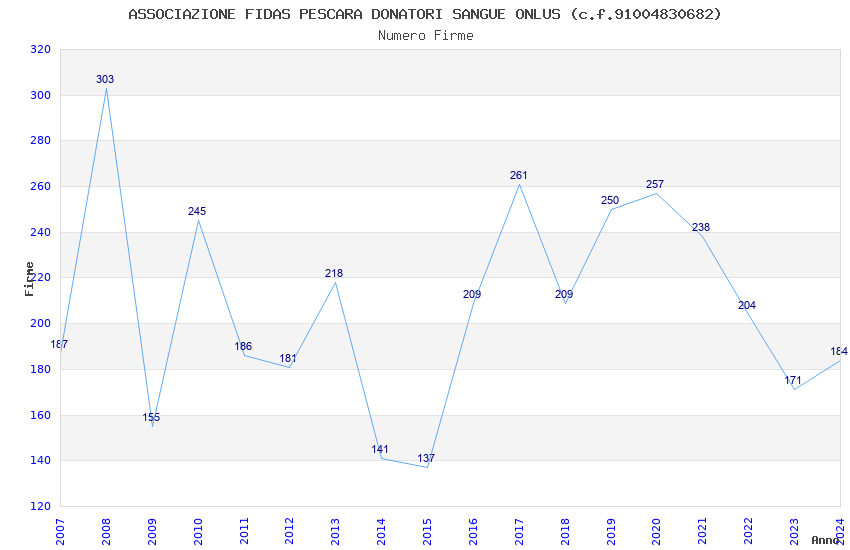
Task: Click the 300 tick on the y-axis
Action: click(x=41, y=95)
